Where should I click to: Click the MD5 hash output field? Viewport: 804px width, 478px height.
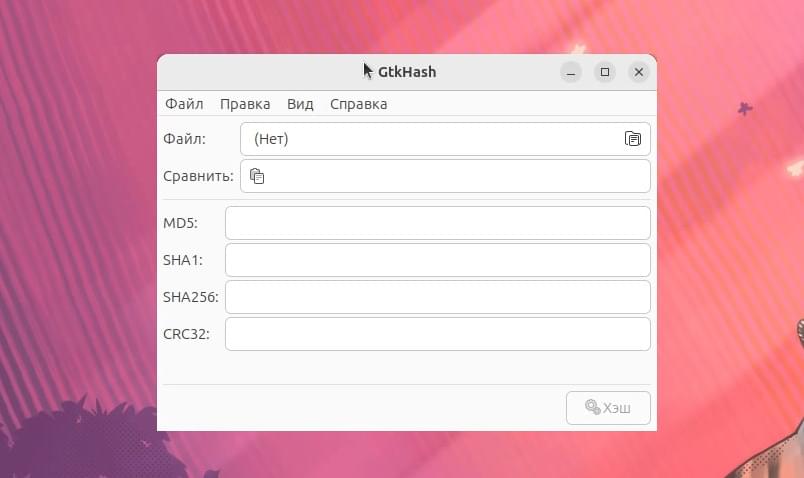(x=438, y=223)
